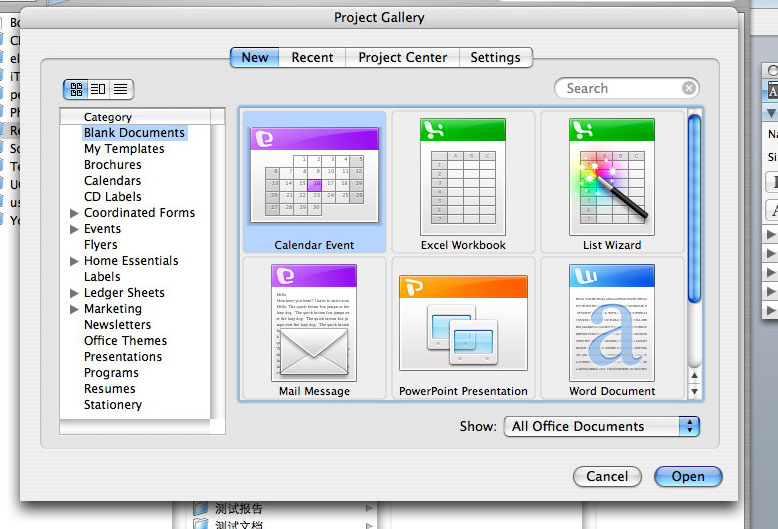
Task: Choose the PowerPoint Presentation template icon
Action: coord(463,323)
